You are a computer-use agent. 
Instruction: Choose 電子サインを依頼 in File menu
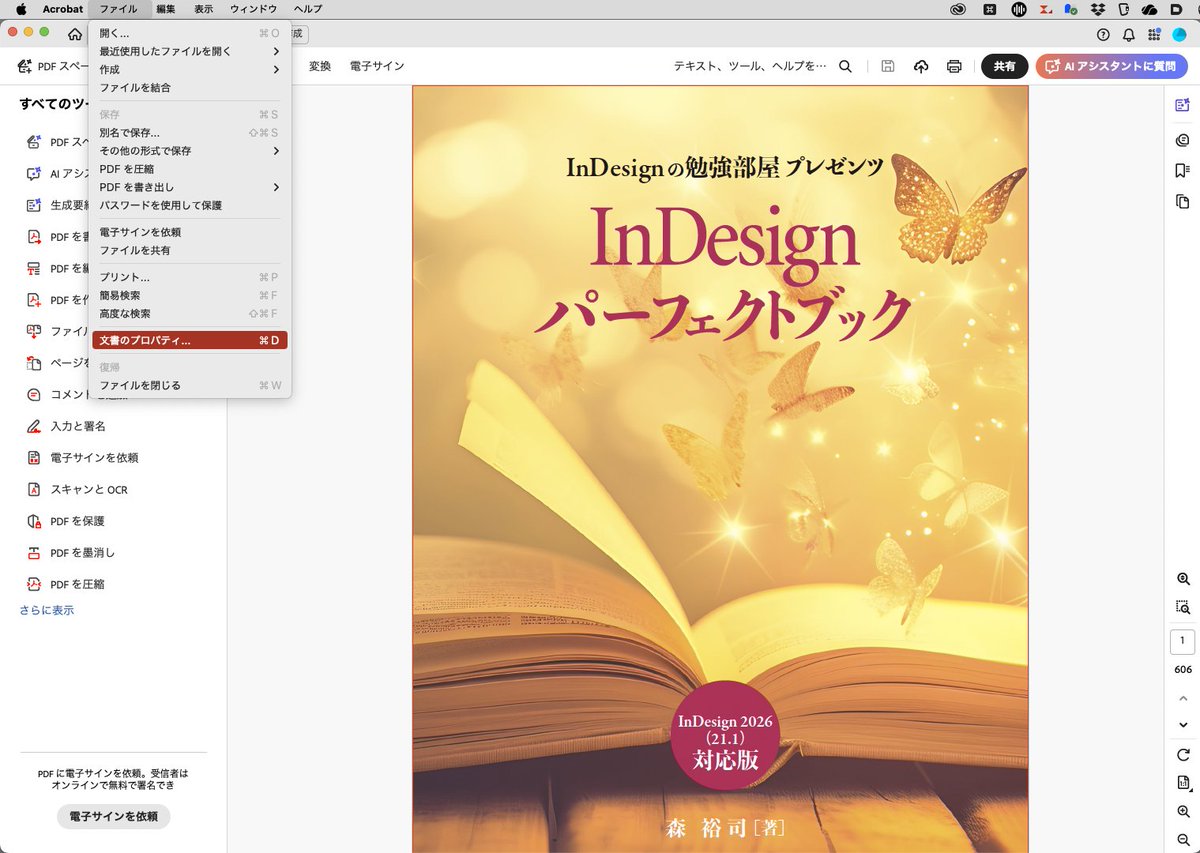190,232
